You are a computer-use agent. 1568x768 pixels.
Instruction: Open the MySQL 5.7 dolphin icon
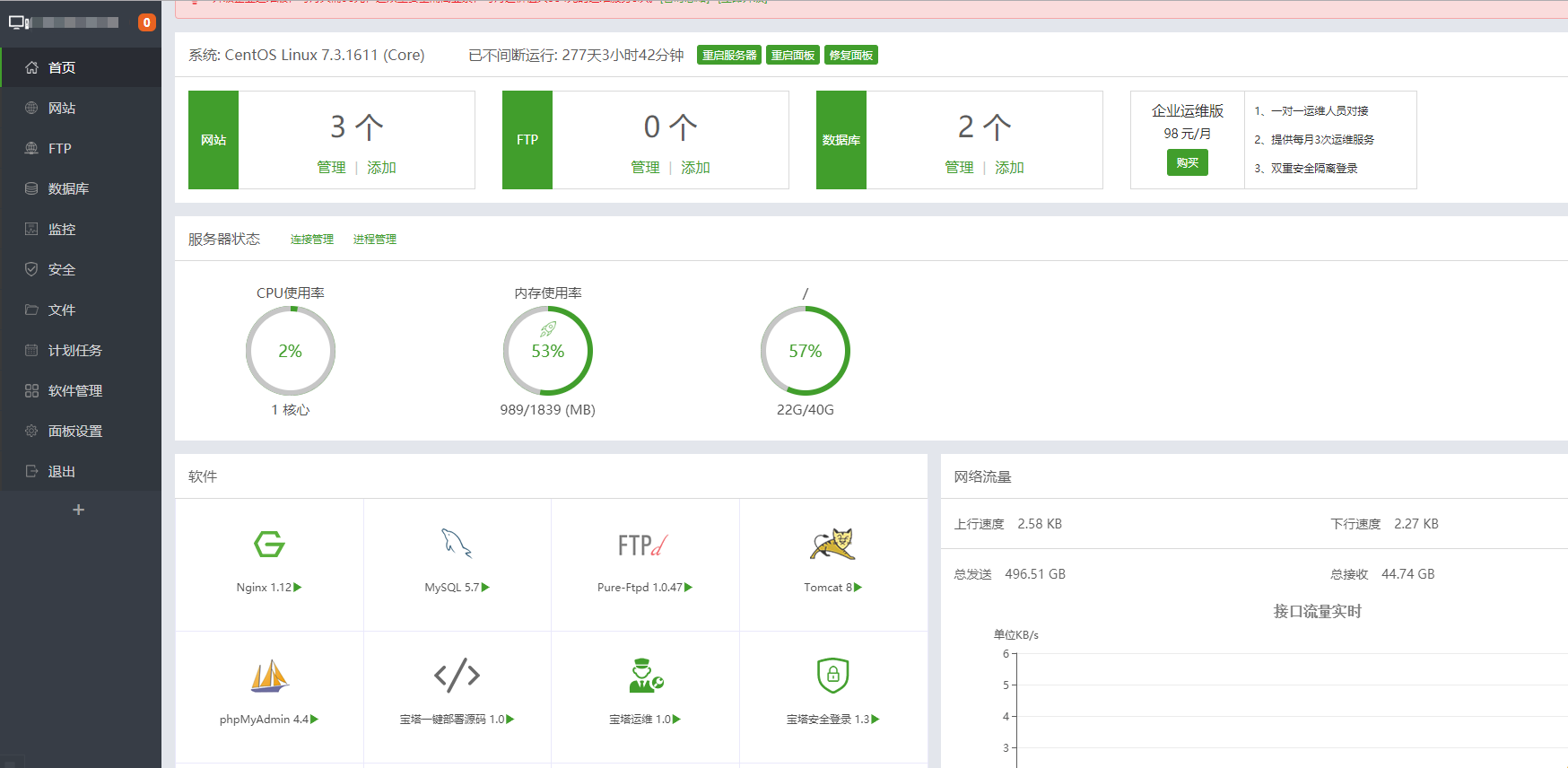(457, 544)
